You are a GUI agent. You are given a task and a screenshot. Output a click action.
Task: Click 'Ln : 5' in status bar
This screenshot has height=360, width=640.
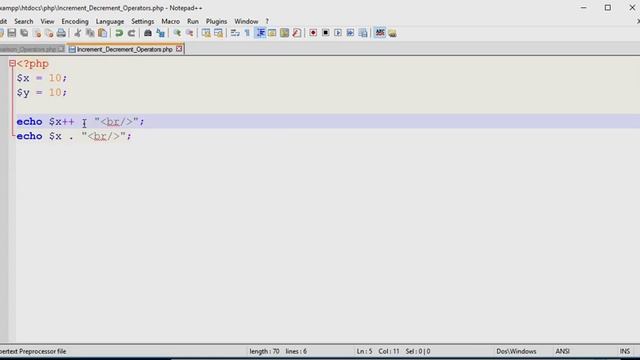tap(364, 351)
